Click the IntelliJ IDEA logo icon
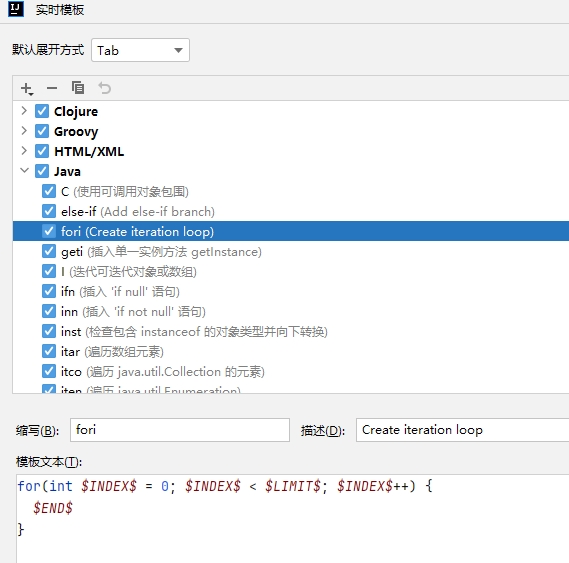569x563 pixels. tap(16, 9)
